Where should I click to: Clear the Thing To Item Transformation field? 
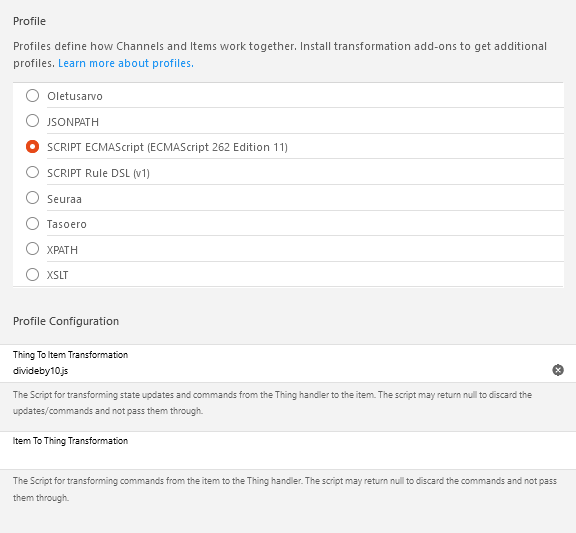click(x=558, y=370)
